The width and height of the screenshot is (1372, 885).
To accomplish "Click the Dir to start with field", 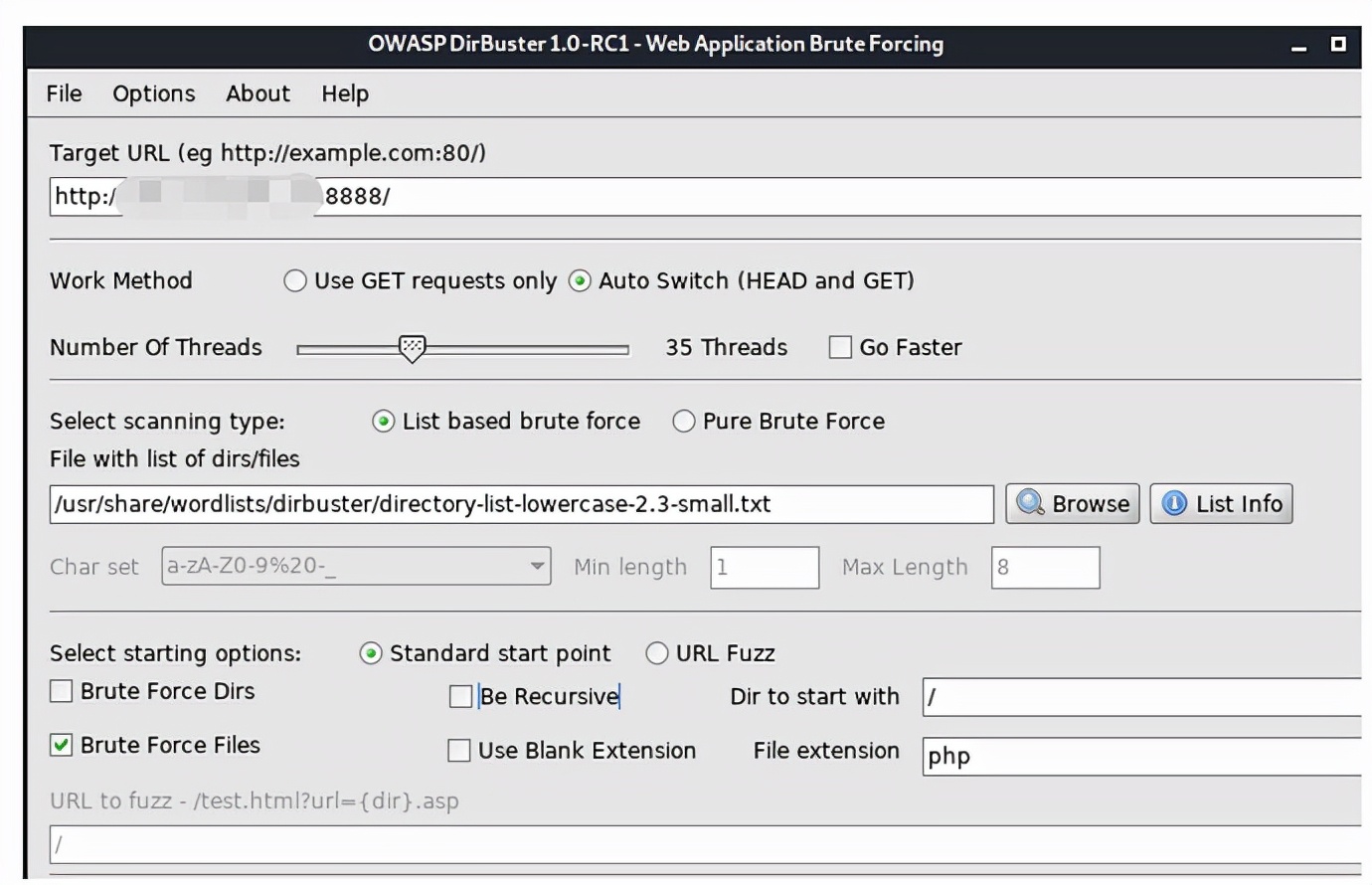I will click(1141, 697).
